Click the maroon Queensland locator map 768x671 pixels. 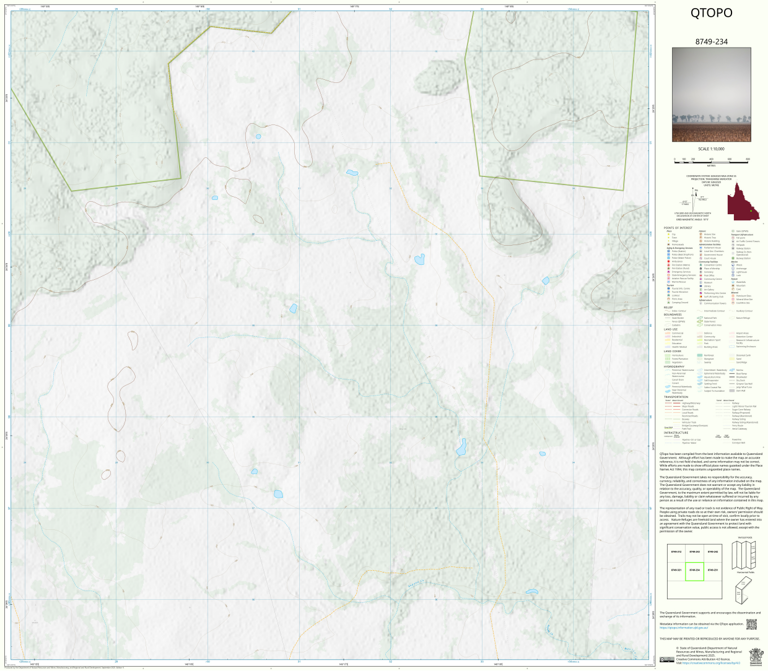coord(743,201)
